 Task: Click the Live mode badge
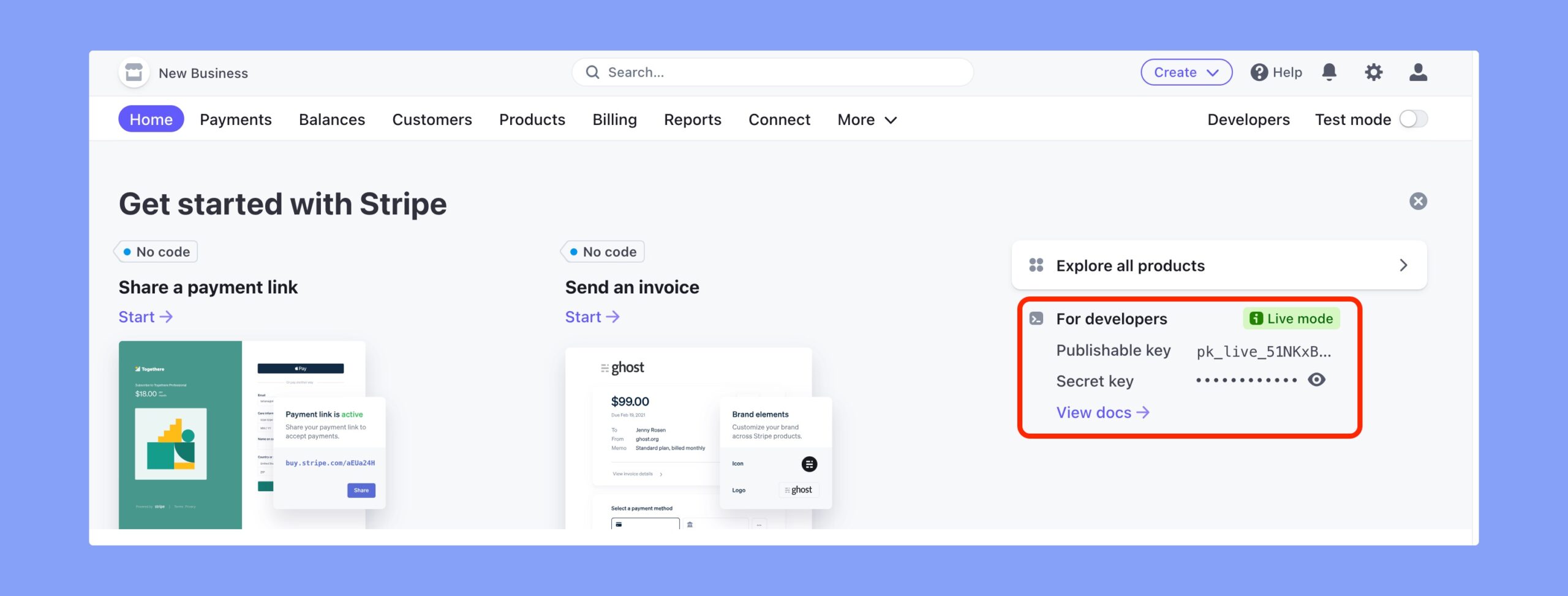click(1291, 319)
